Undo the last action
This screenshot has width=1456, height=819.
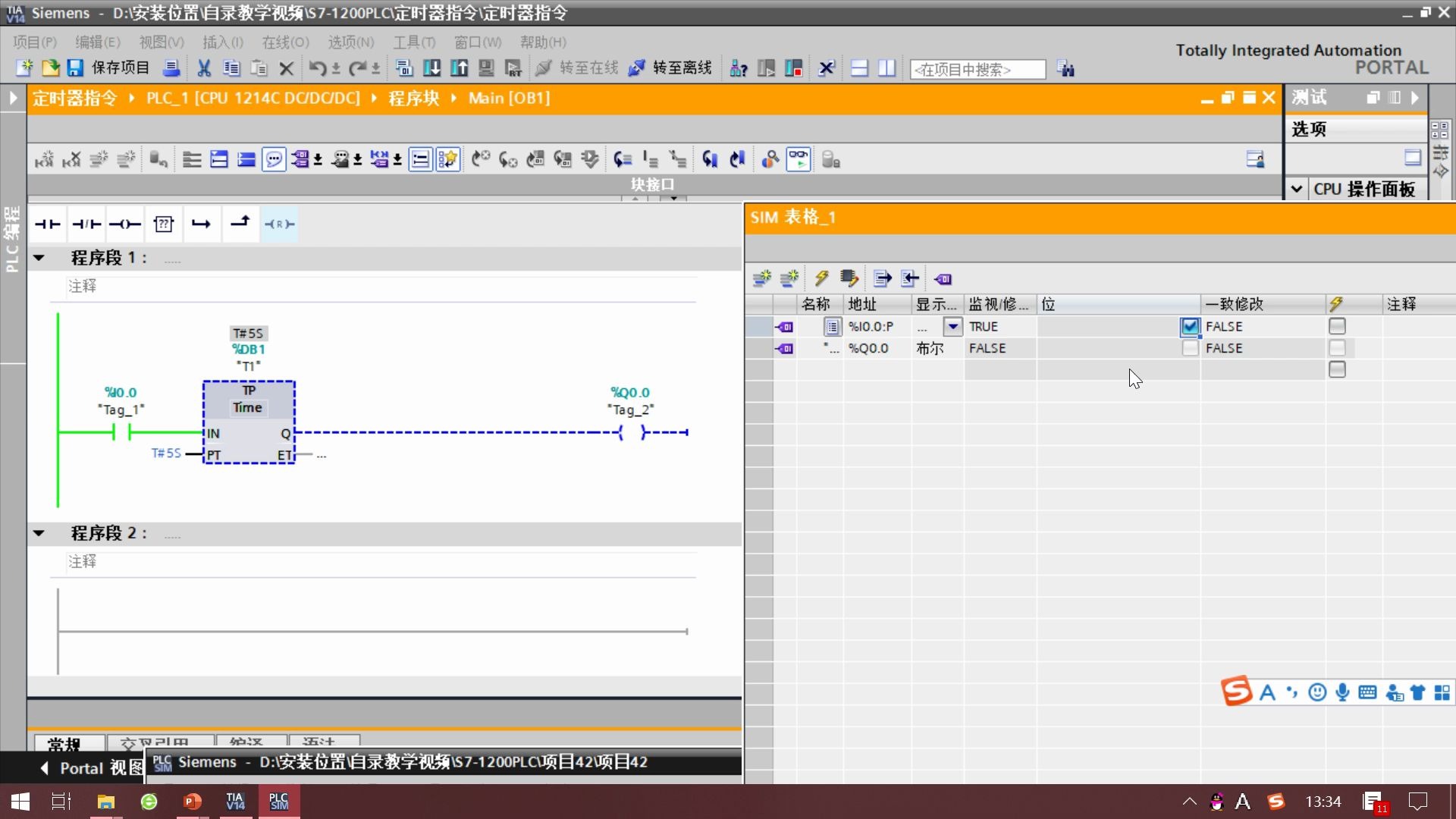pyautogui.click(x=317, y=68)
